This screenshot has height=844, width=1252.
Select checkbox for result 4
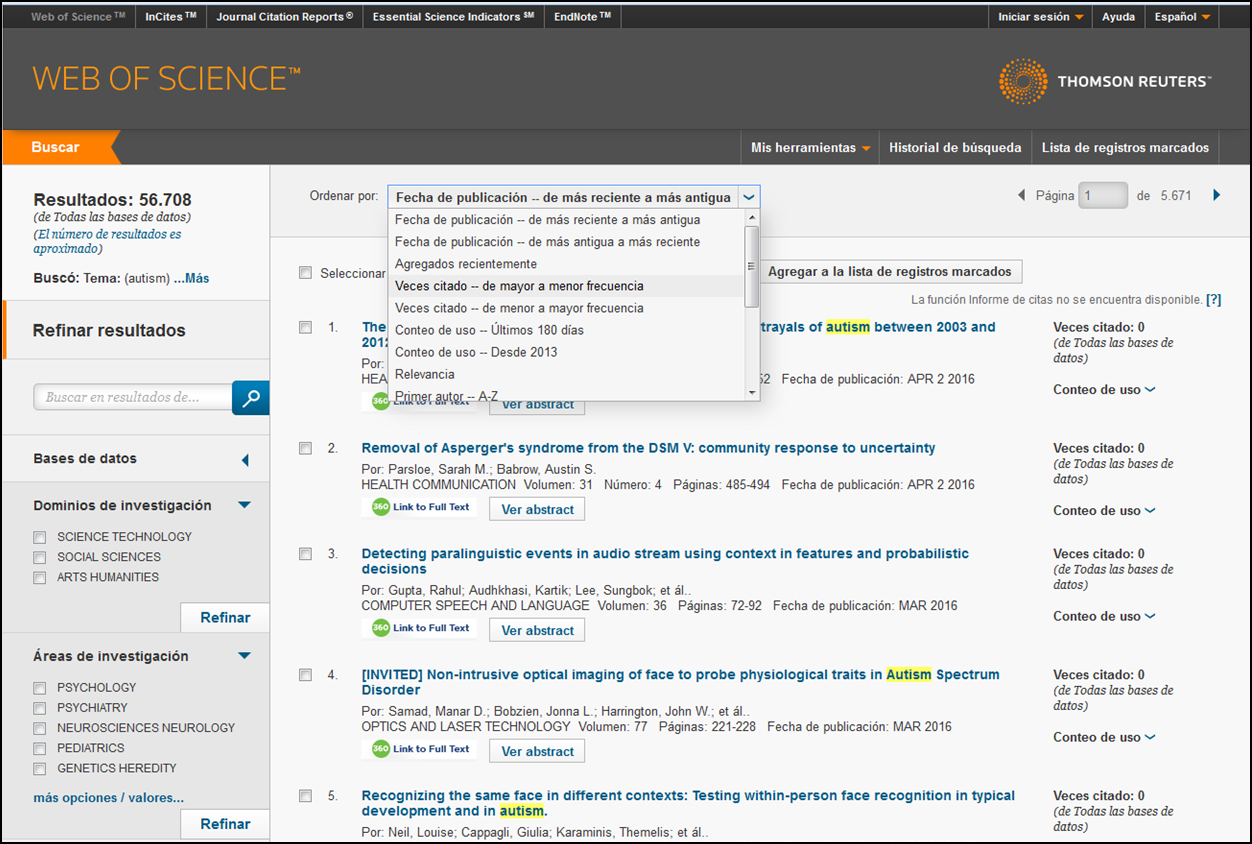click(306, 675)
